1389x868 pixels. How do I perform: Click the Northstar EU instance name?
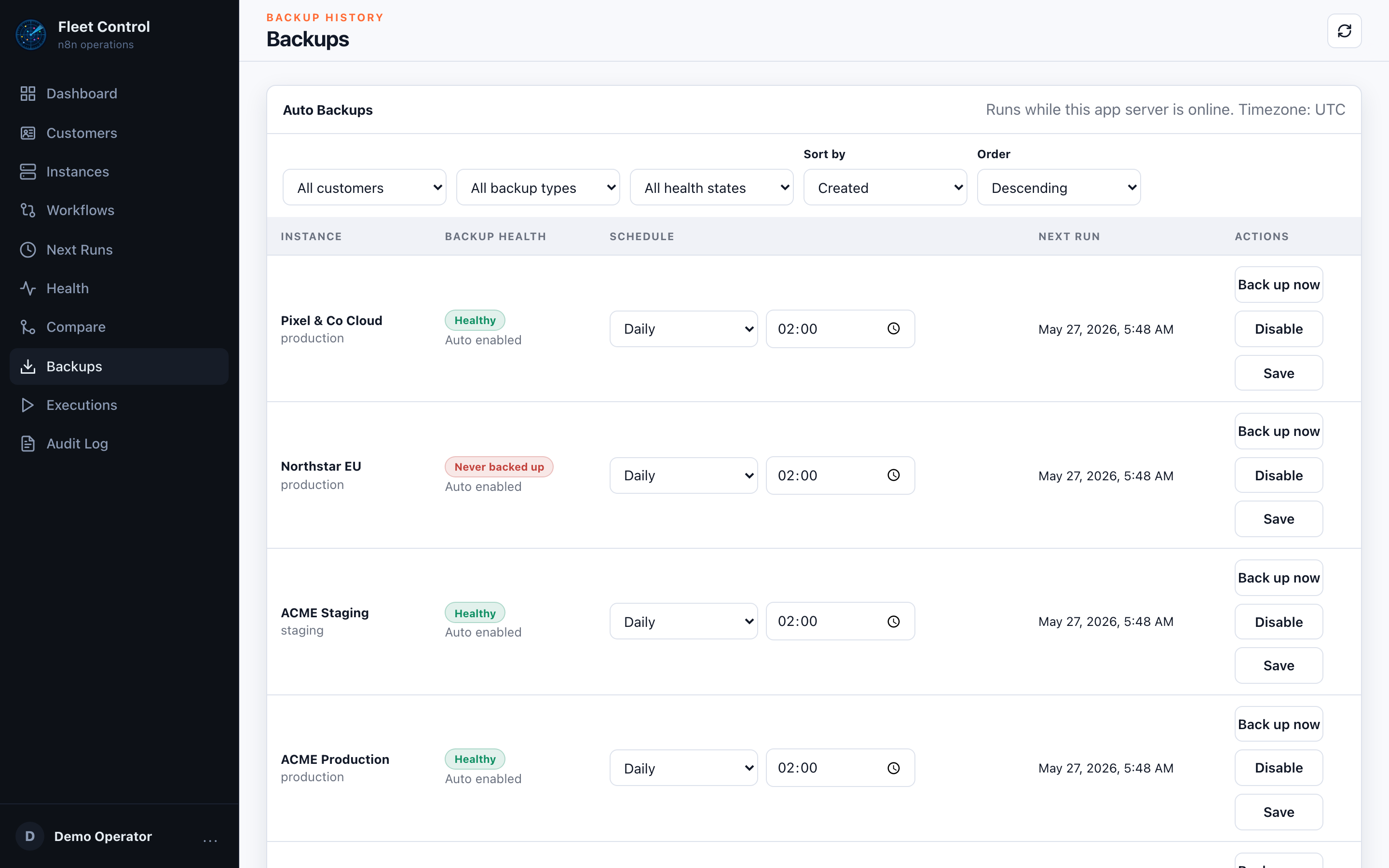tap(321, 466)
